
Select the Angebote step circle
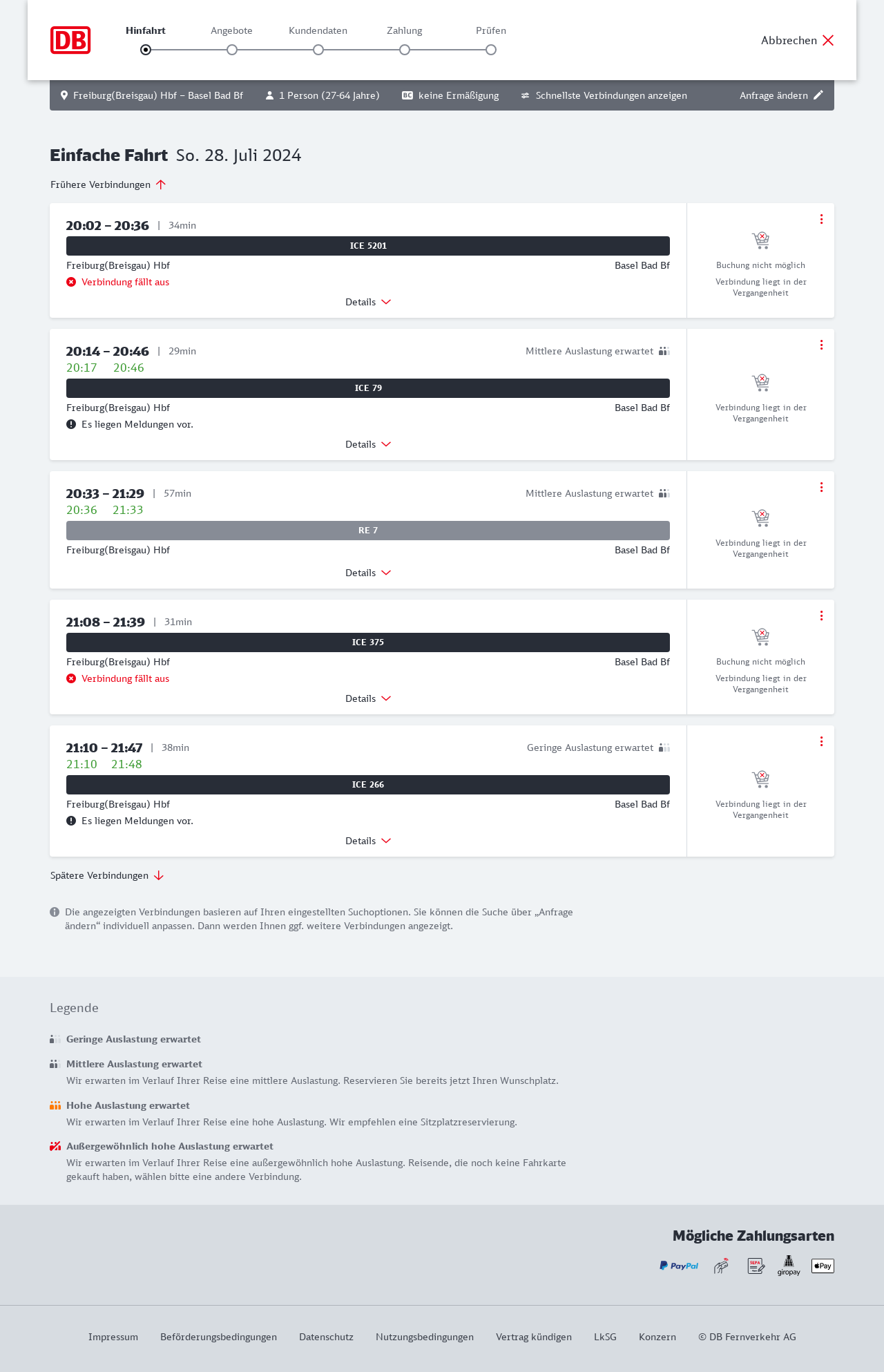click(232, 50)
